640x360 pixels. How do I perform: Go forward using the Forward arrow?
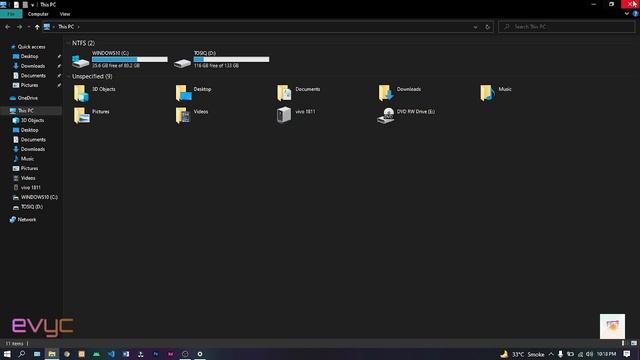pos(19,27)
